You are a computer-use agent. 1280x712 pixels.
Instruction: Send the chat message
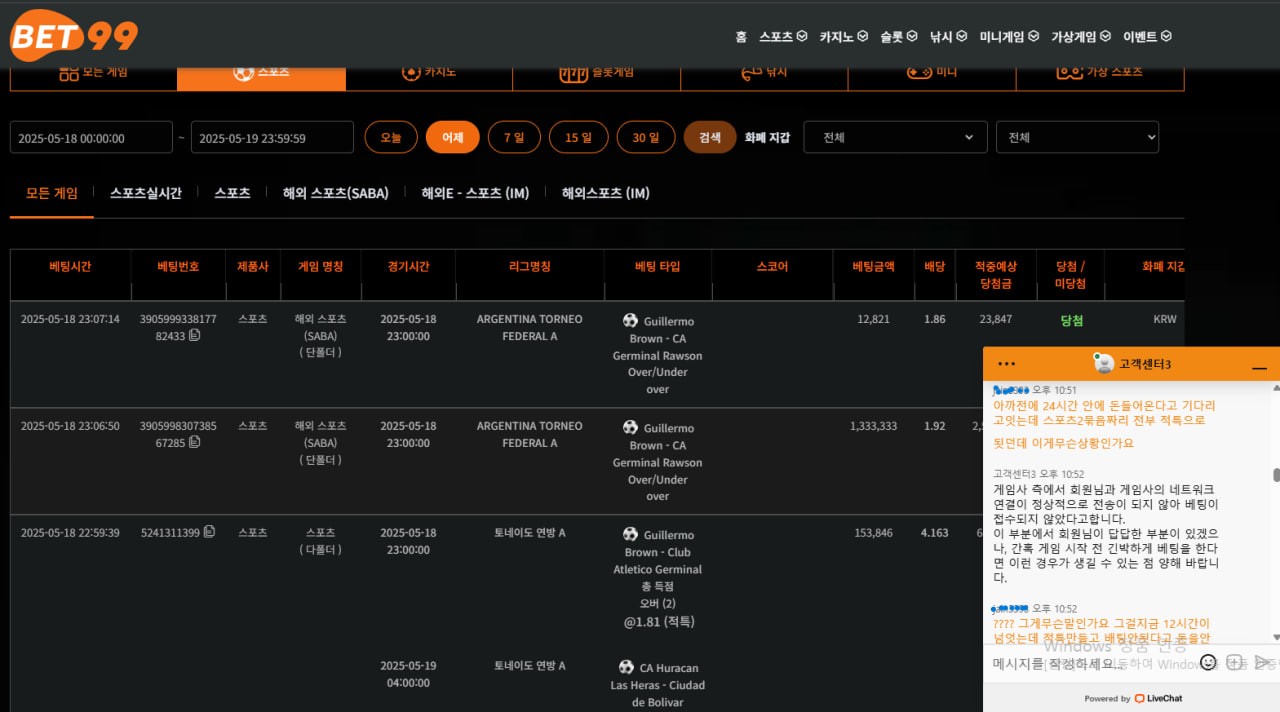1263,662
